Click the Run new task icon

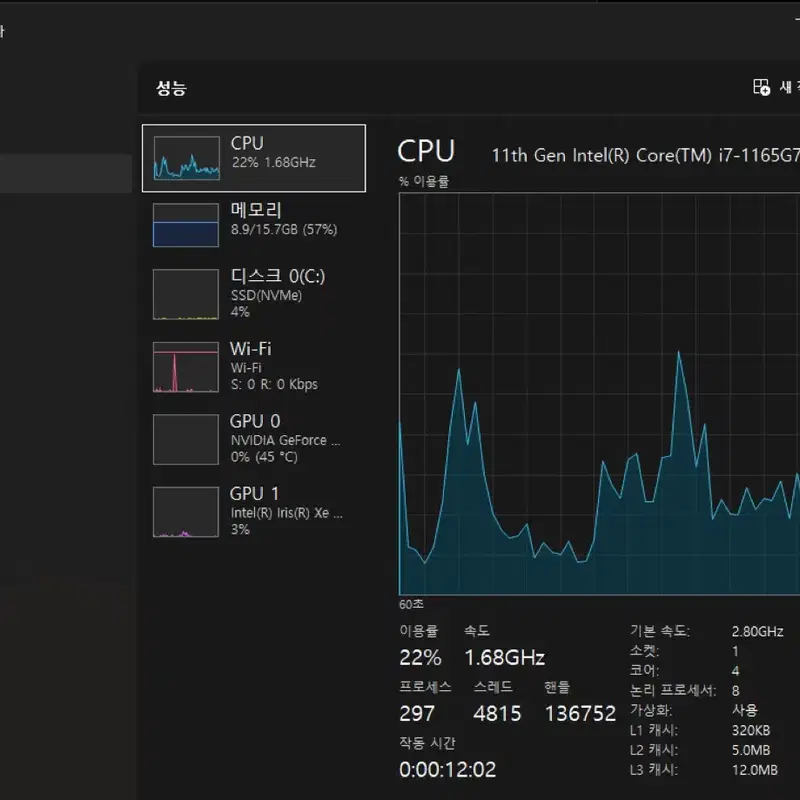tap(761, 87)
